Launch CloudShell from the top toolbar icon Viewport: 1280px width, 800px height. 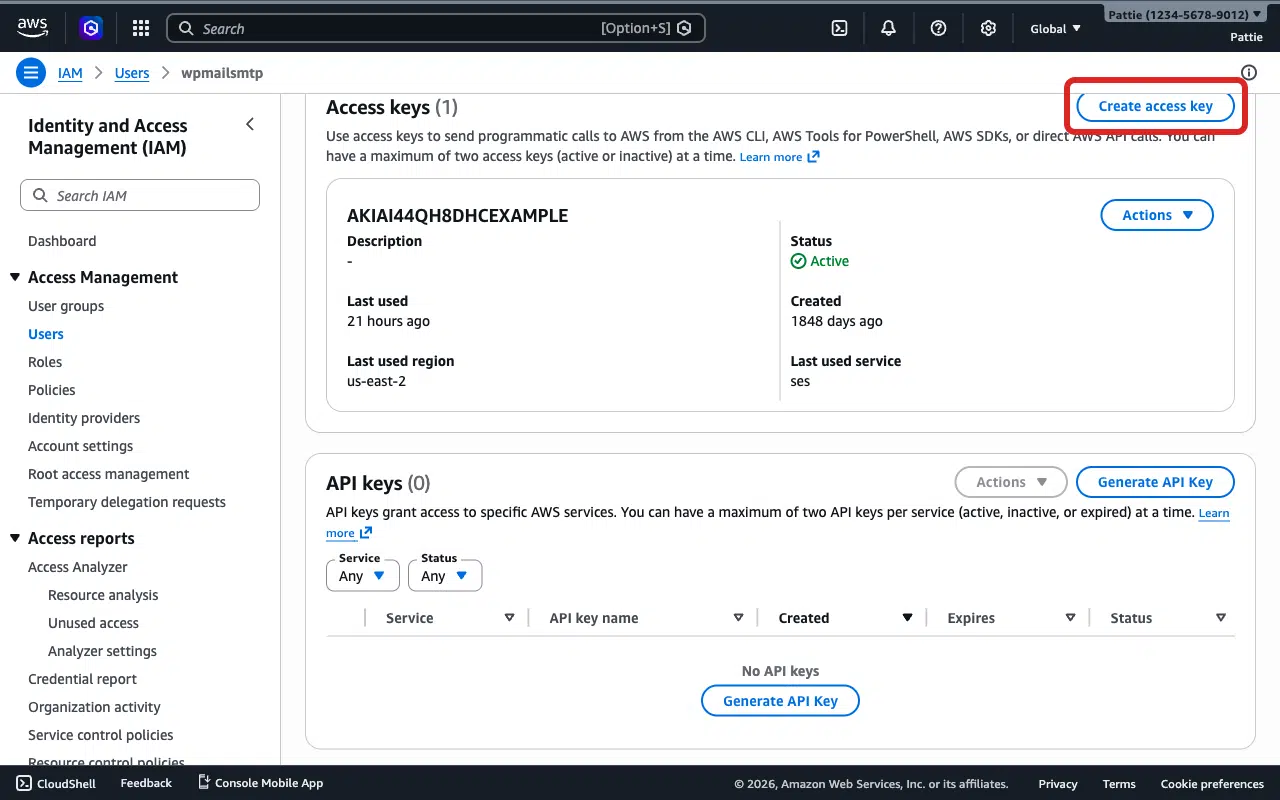tap(840, 28)
